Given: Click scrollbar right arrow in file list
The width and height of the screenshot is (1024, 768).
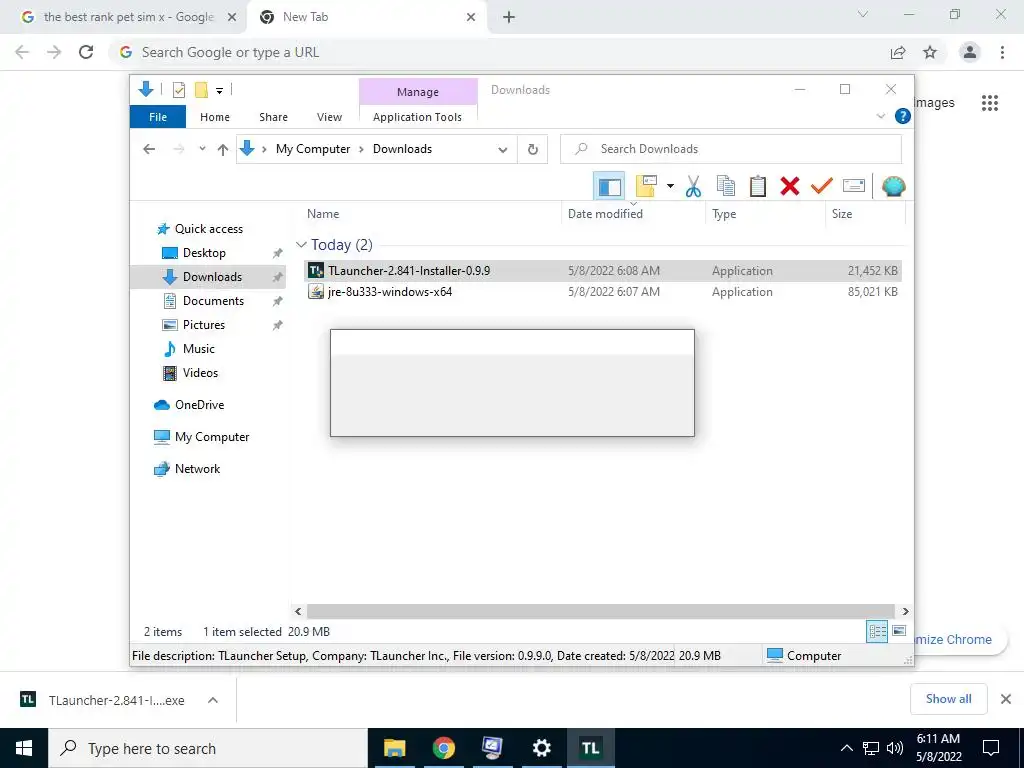Looking at the screenshot, I should coord(905,611).
